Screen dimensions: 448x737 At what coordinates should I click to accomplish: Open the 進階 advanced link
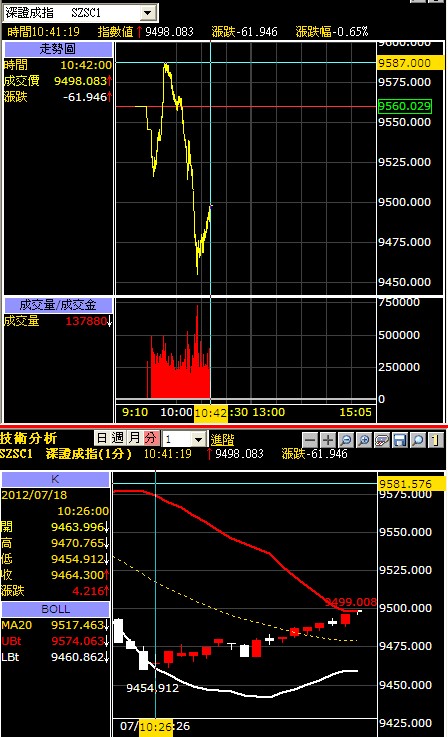pyautogui.click(x=222, y=440)
